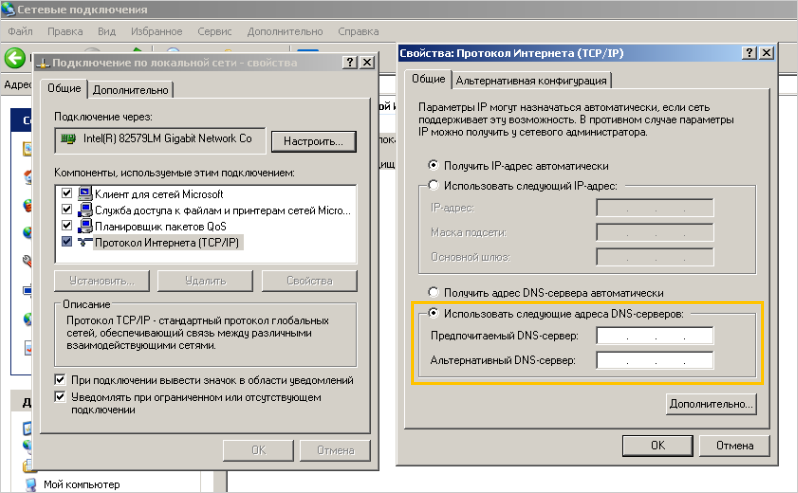This screenshot has width=798, height=493.
Task: Click the alternate DNS server input field
Action: 654,360
